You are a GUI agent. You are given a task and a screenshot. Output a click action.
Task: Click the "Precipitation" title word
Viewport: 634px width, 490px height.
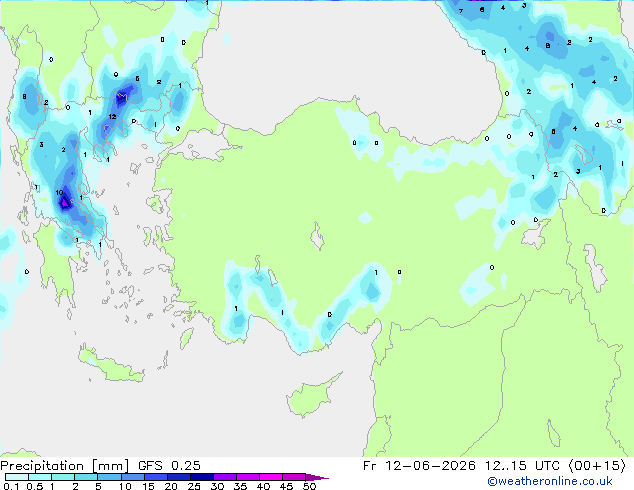click(42, 466)
